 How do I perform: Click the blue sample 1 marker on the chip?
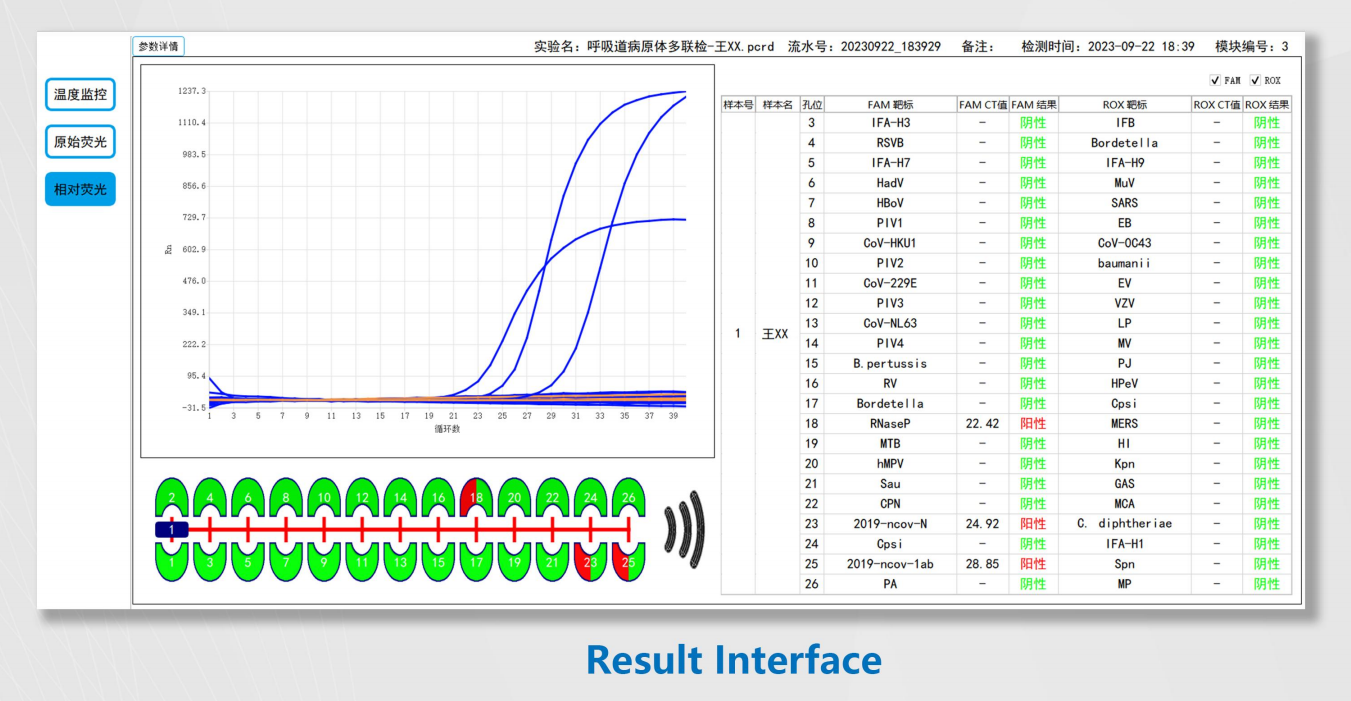tap(172, 529)
